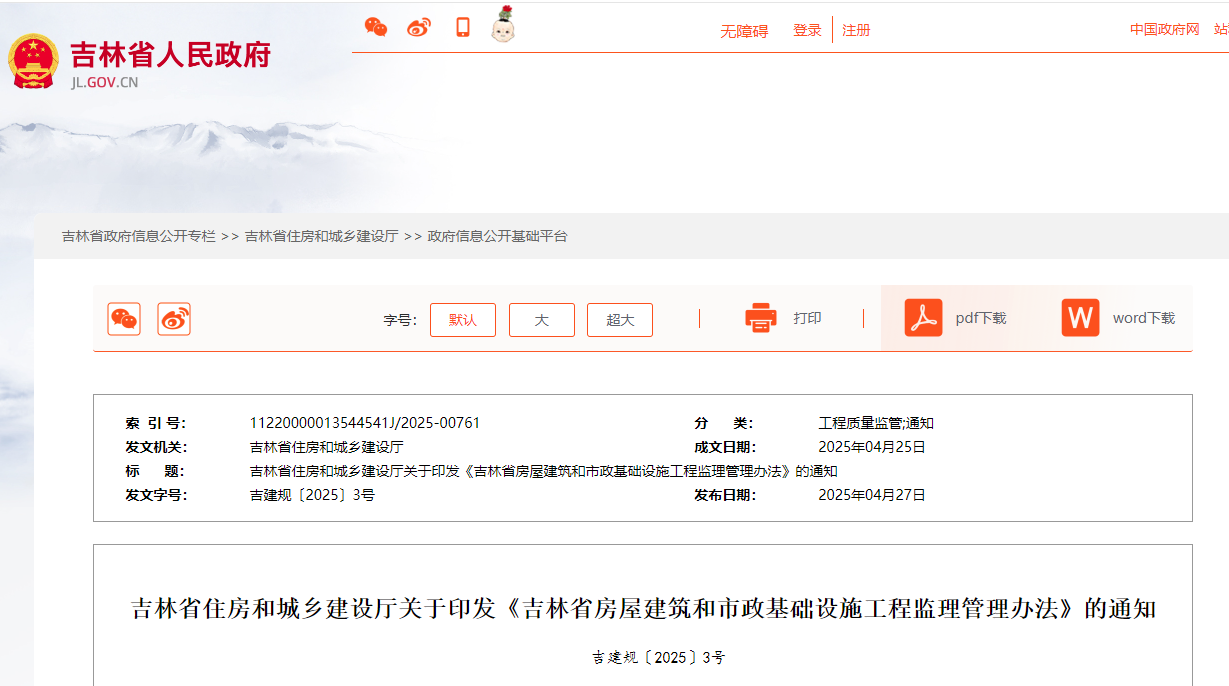Open the 注册 registration link
The height and width of the screenshot is (686, 1229).
pyautogui.click(x=856, y=30)
